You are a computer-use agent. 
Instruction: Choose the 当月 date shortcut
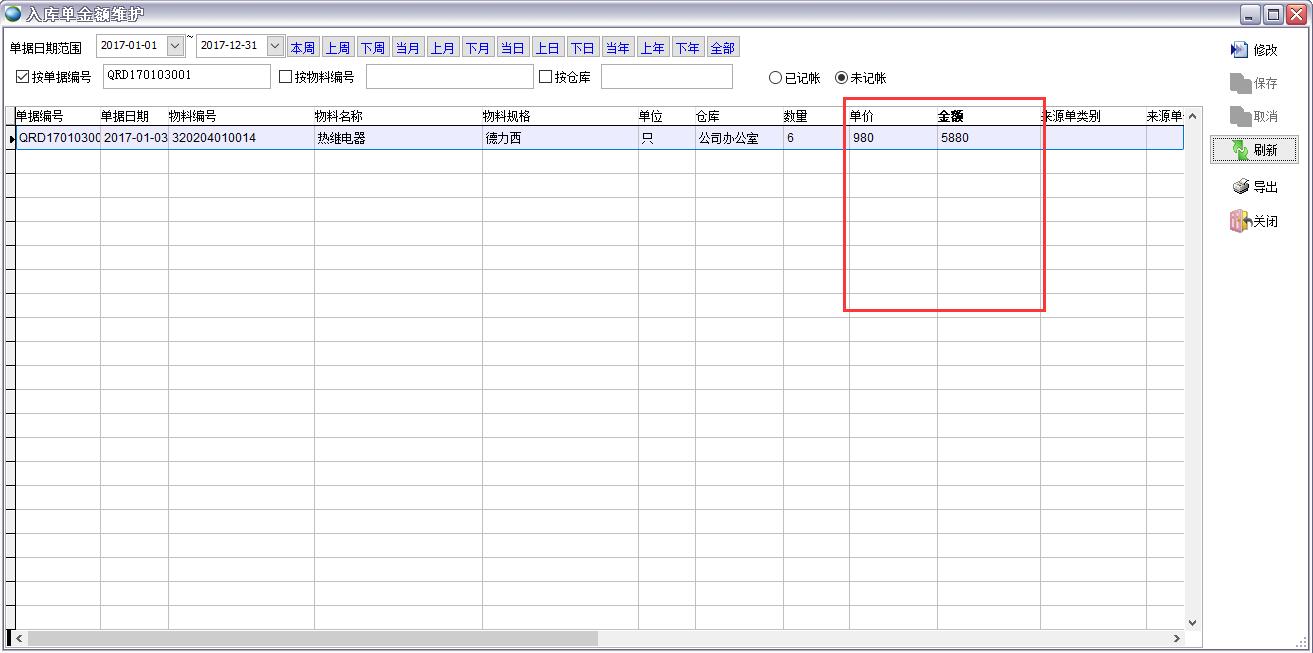(x=407, y=48)
